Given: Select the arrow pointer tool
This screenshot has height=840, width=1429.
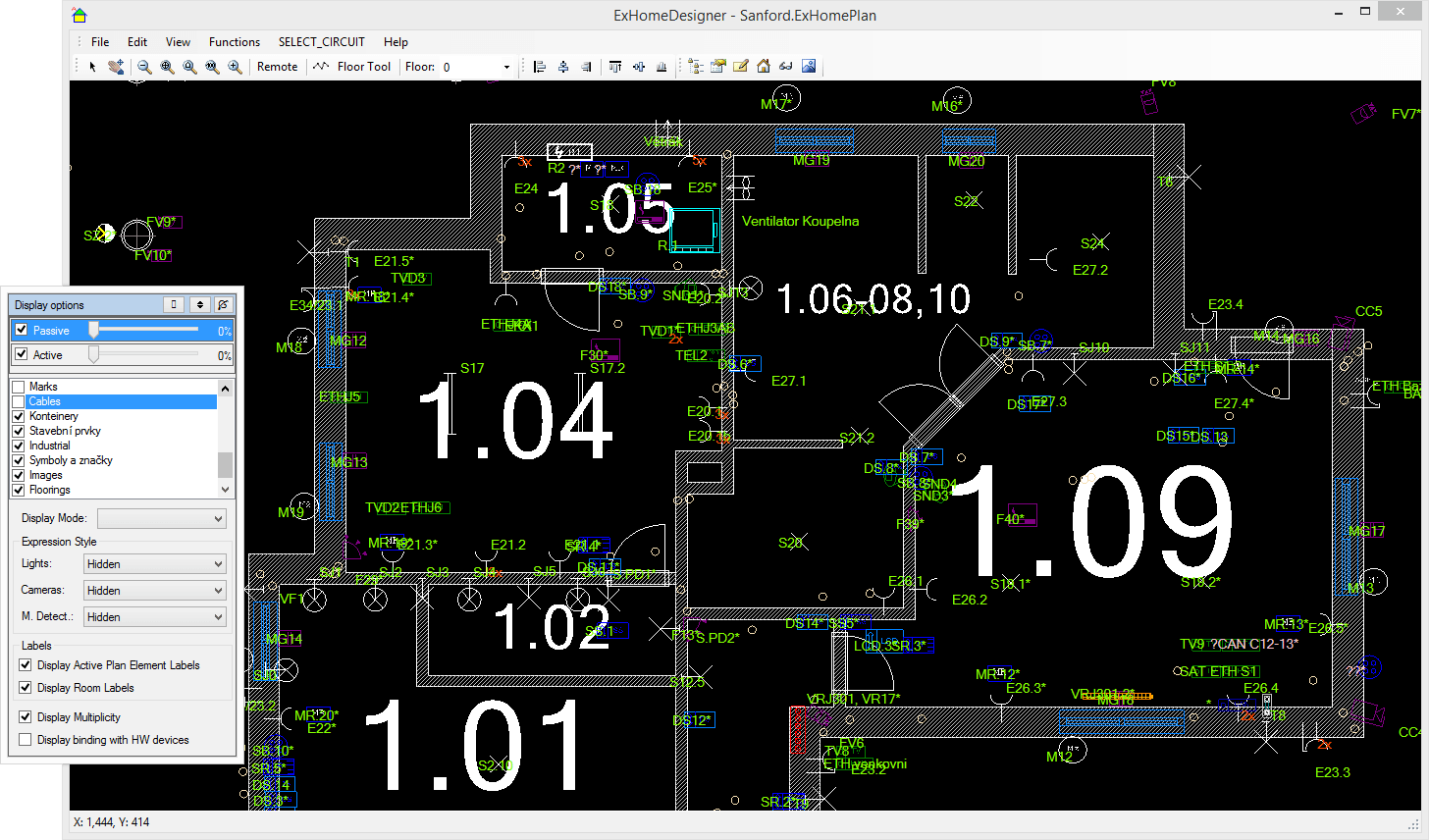Looking at the screenshot, I should pyautogui.click(x=93, y=67).
